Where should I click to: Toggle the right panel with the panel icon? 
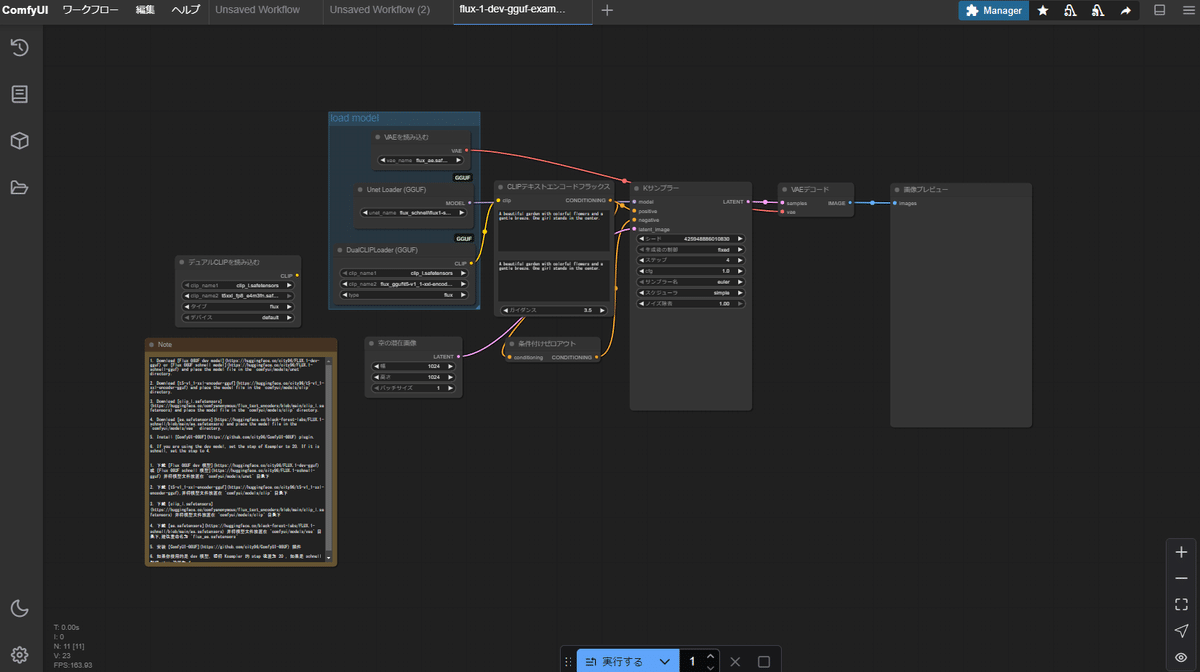(1160, 10)
